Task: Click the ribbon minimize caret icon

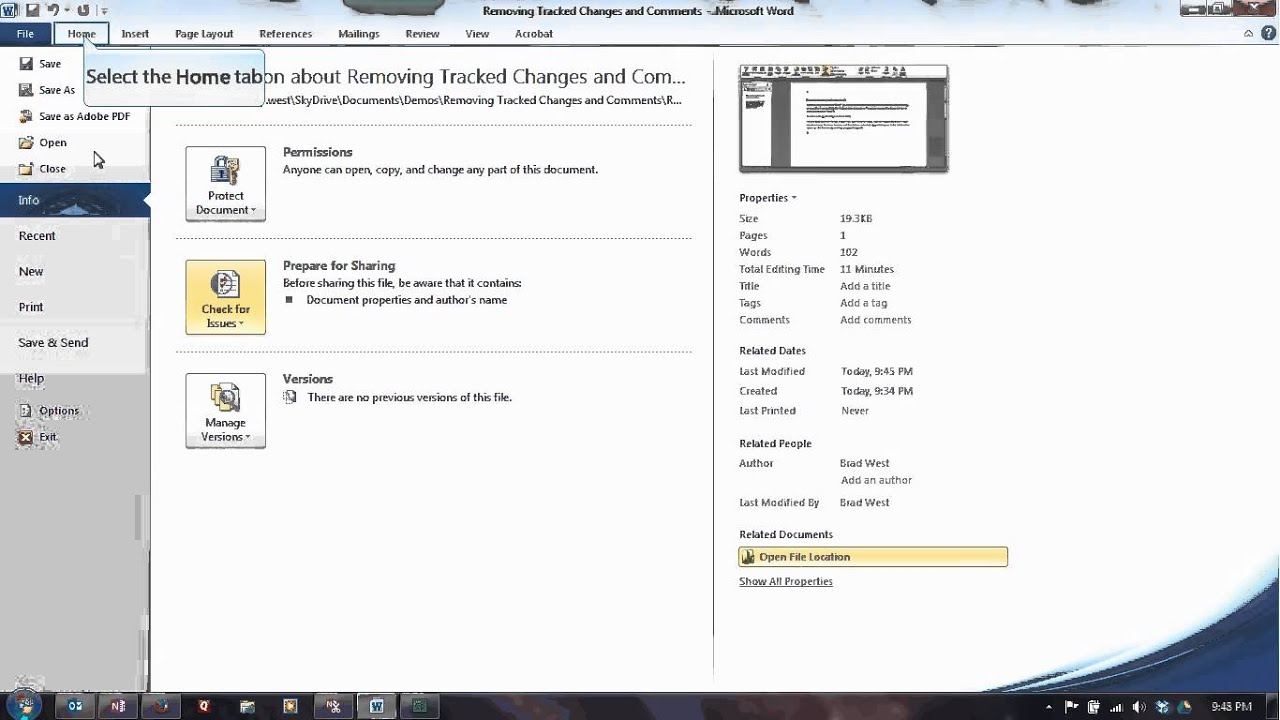Action: click(1248, 33)
